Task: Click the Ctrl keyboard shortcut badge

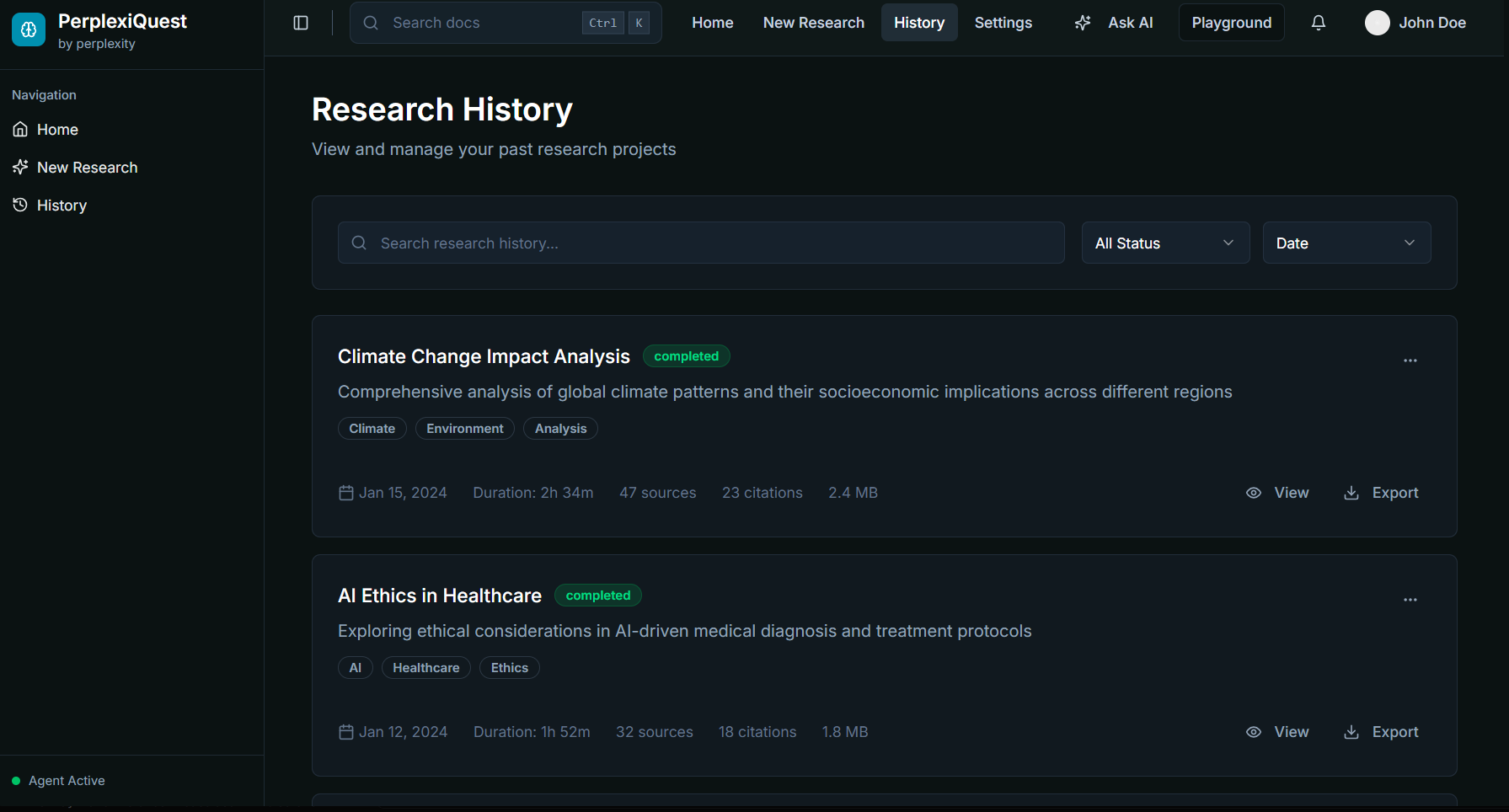Action: (x=603, y=23)
